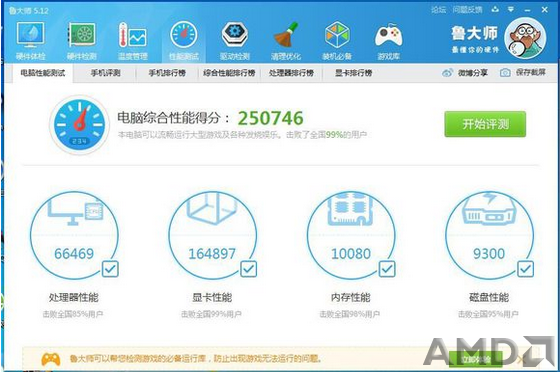Toggle the 处理器性能 checkbox
Screen dimensions: 560x372
click(110, 269)
